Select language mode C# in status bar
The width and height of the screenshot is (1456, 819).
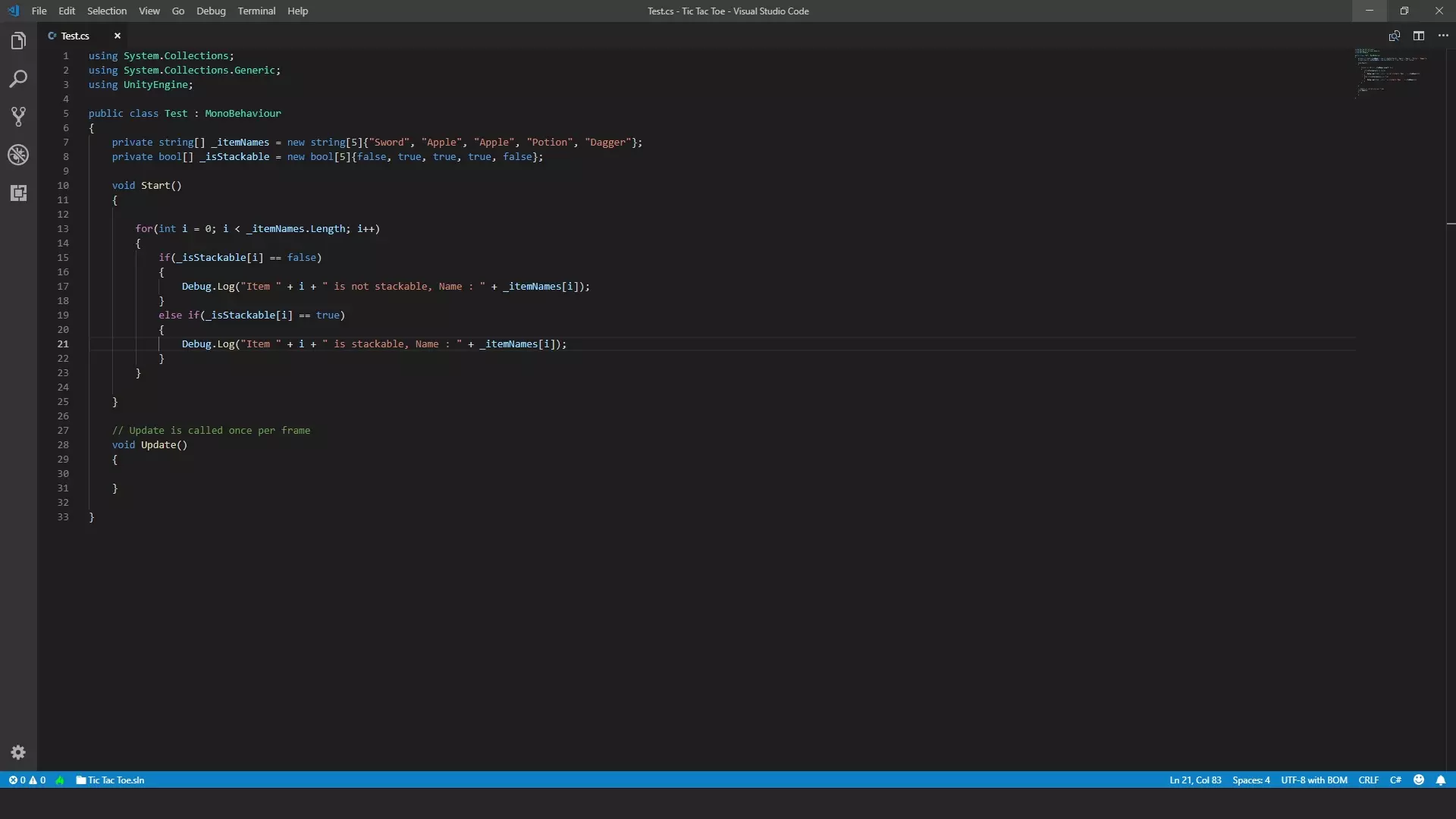click(x=1395, y=780)
